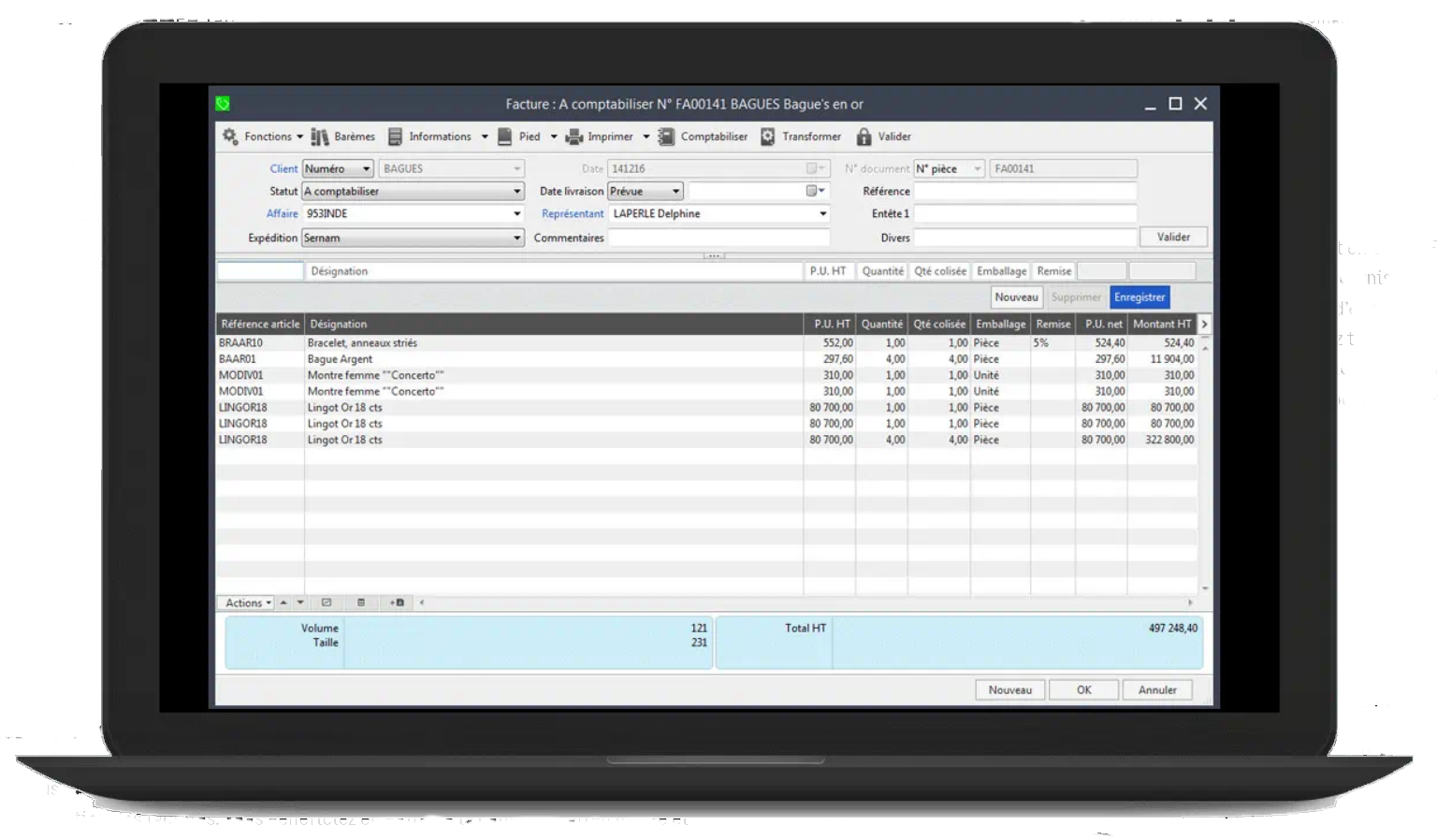Open Informations via its book icon
The height and width of the screenshot is (840, 1437).
pyautogui.click(x=397, y=136)
